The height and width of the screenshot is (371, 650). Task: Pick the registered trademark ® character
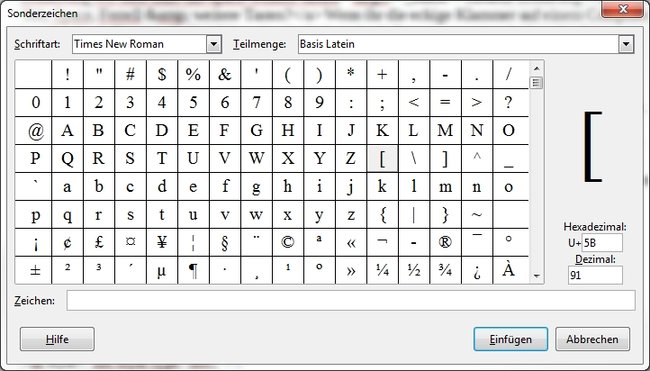click(445, 242)
